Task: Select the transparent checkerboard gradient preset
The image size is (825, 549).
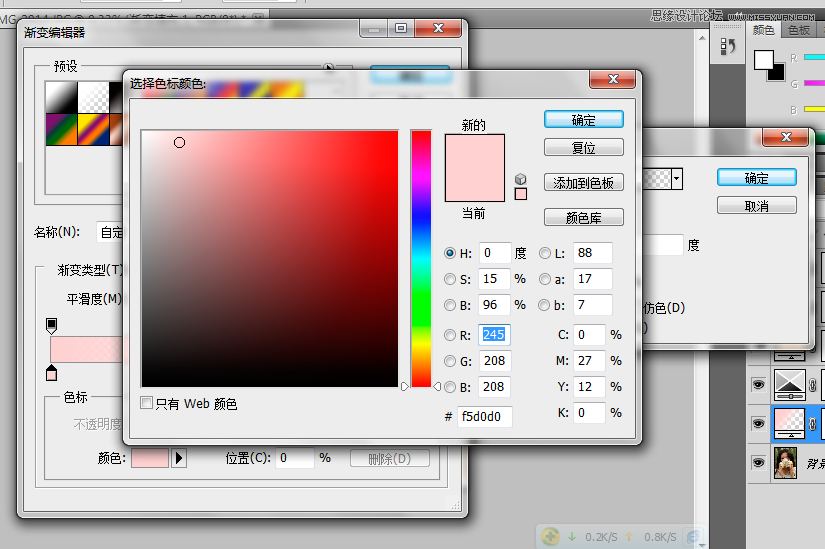Action: [93, 97]
